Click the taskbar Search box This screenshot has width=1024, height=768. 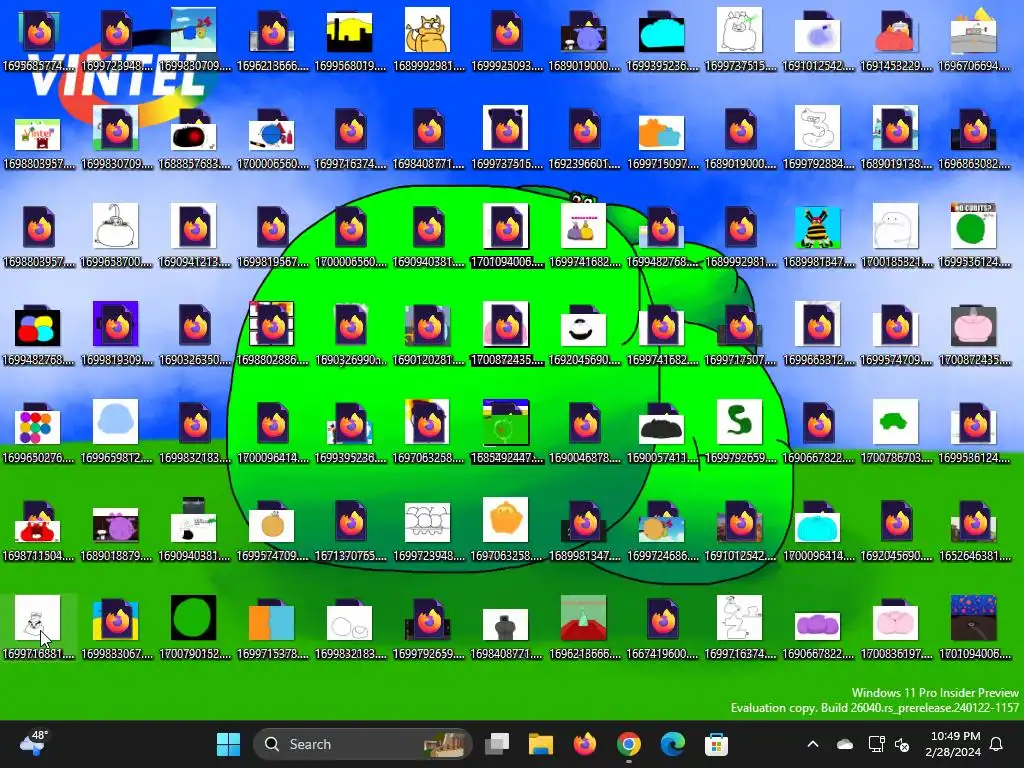click(x=362, y=744)
